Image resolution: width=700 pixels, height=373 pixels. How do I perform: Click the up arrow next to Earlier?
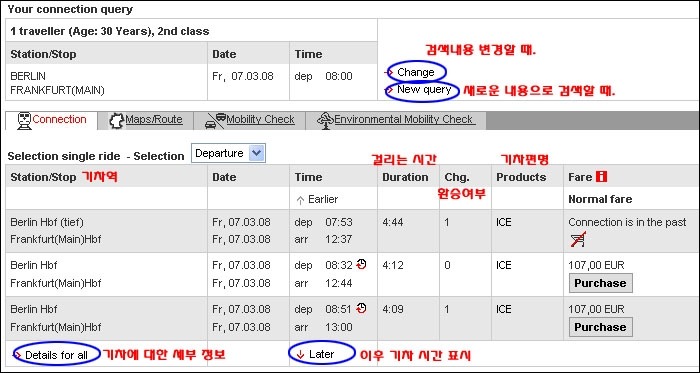click(300, 200)
